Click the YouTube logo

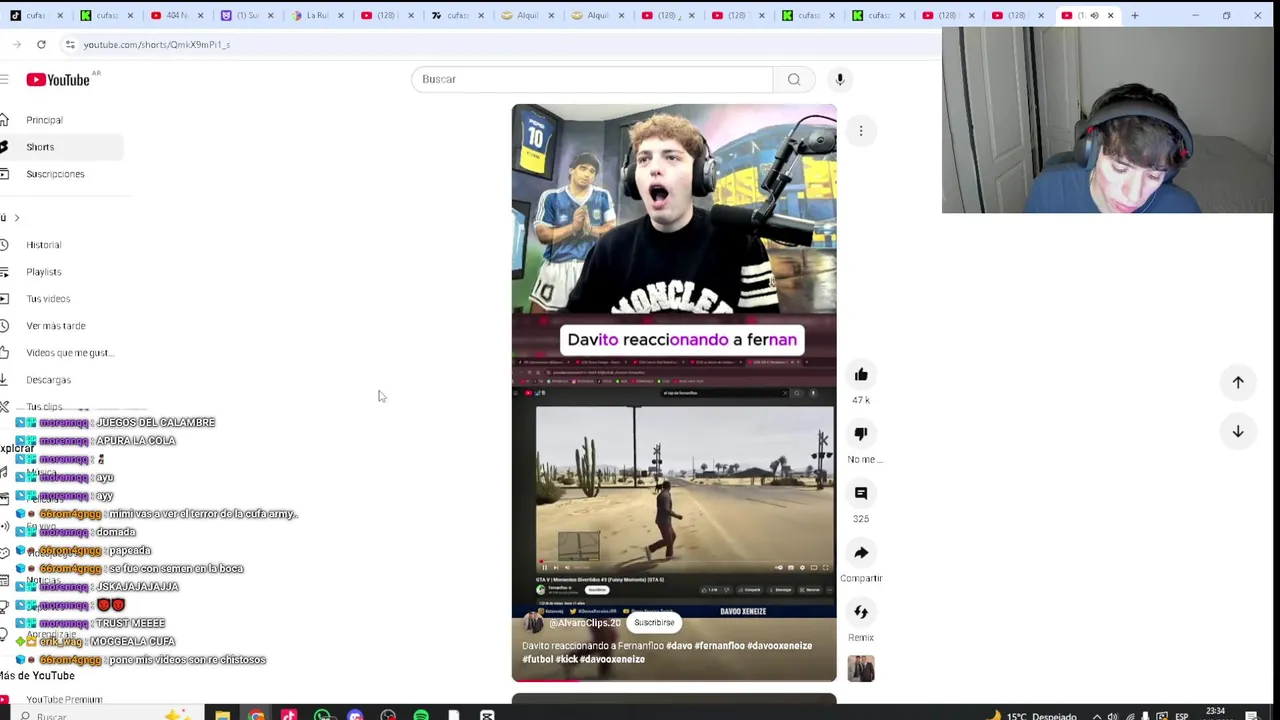[x=58, y=80]
